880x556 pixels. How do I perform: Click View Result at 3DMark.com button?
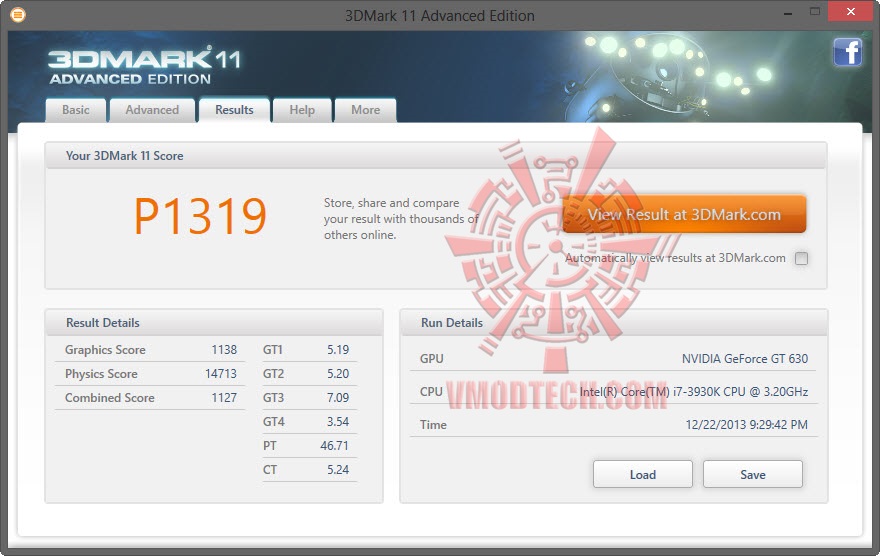(x=684, y=214)
